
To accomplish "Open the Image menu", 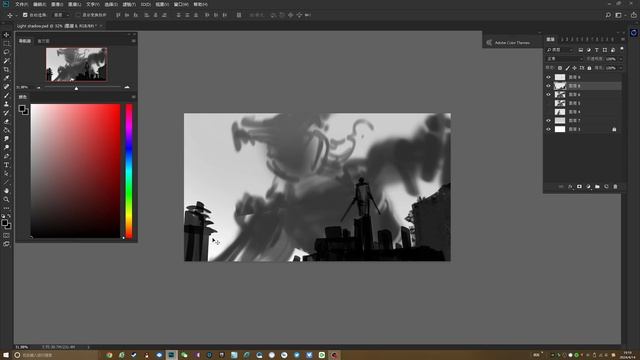I will coord(57,4).
